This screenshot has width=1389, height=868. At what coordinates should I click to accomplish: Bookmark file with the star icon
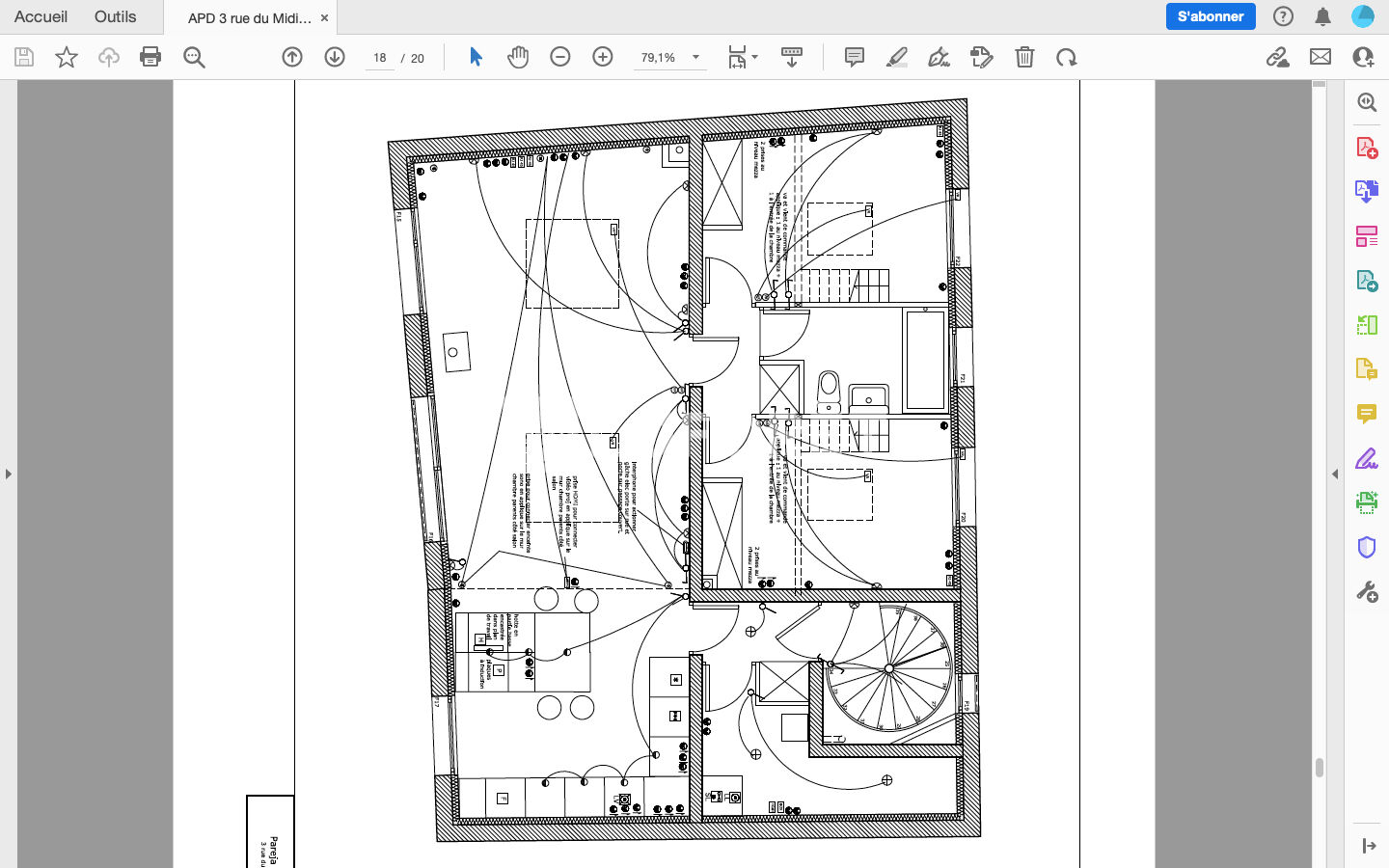(x=67, y=57)
